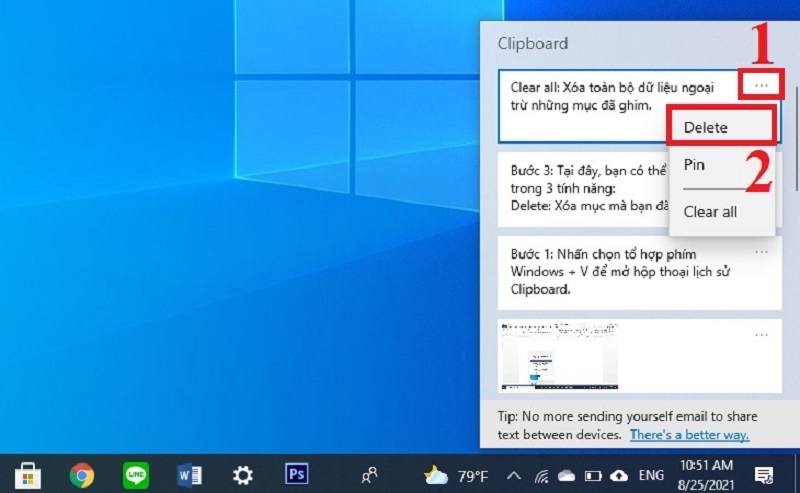This screenshot has height=493, width=800.
Task: Click the battery status tray icon
Action: [592, 475]
